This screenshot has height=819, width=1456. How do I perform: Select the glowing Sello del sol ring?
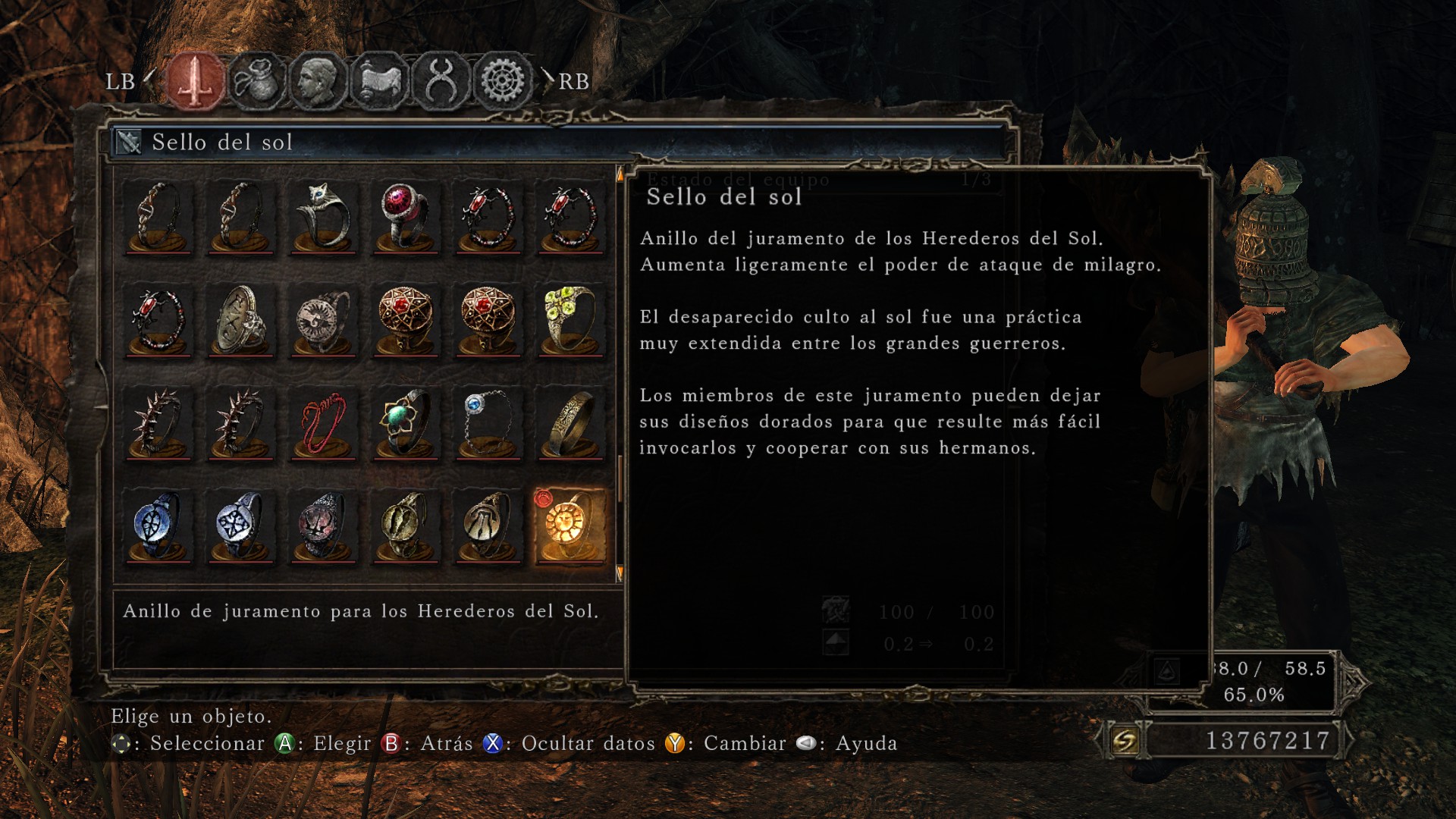pos(570,526)
